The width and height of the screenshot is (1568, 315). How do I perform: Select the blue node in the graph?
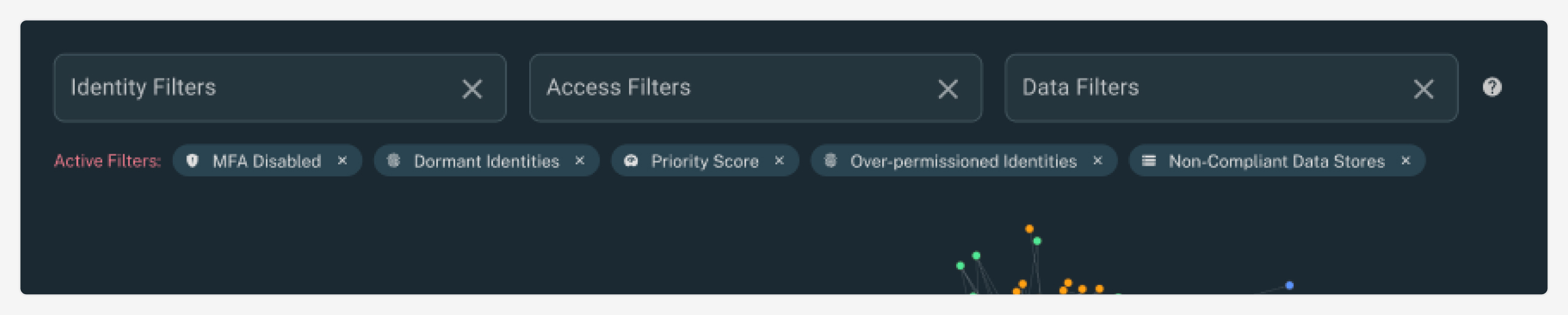(1289, 286)
